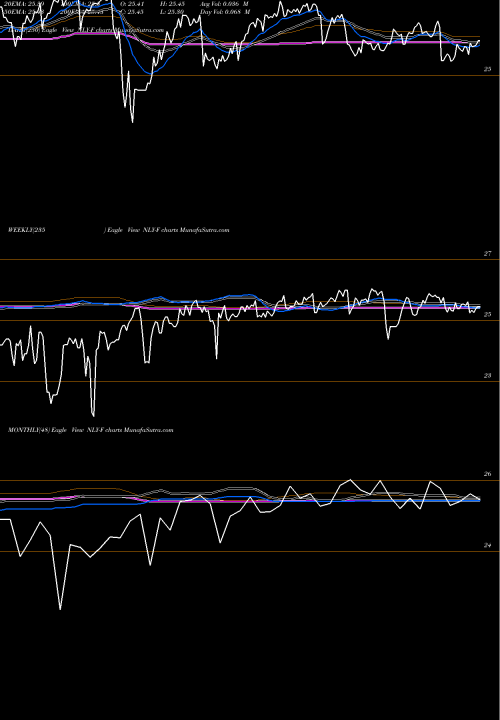500x720 pixels.
Task: Click the price axis label '26' on monthly chart
Action: tap(488, 474)
